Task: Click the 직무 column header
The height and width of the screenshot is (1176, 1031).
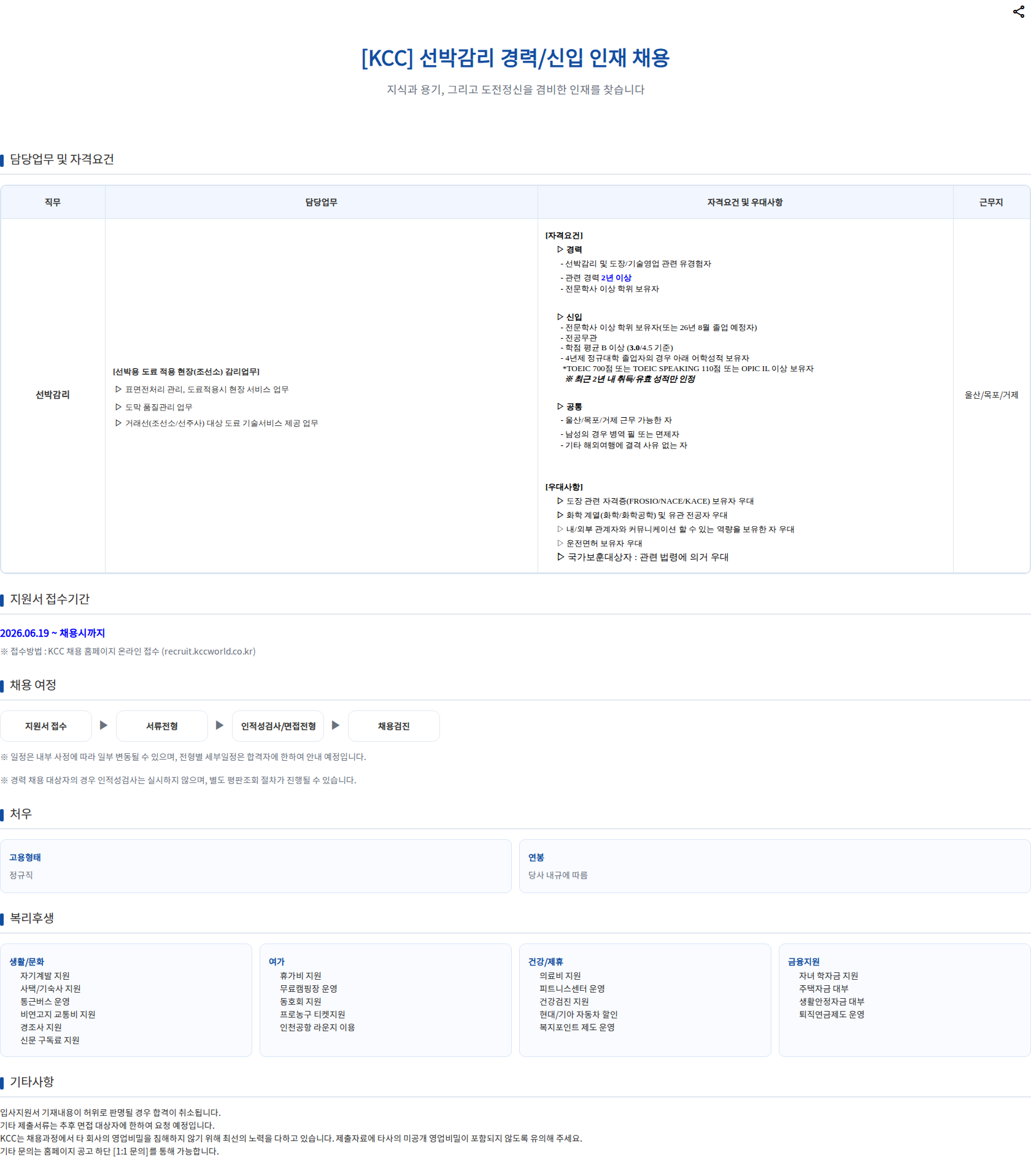Action: (x=53, y=202)
